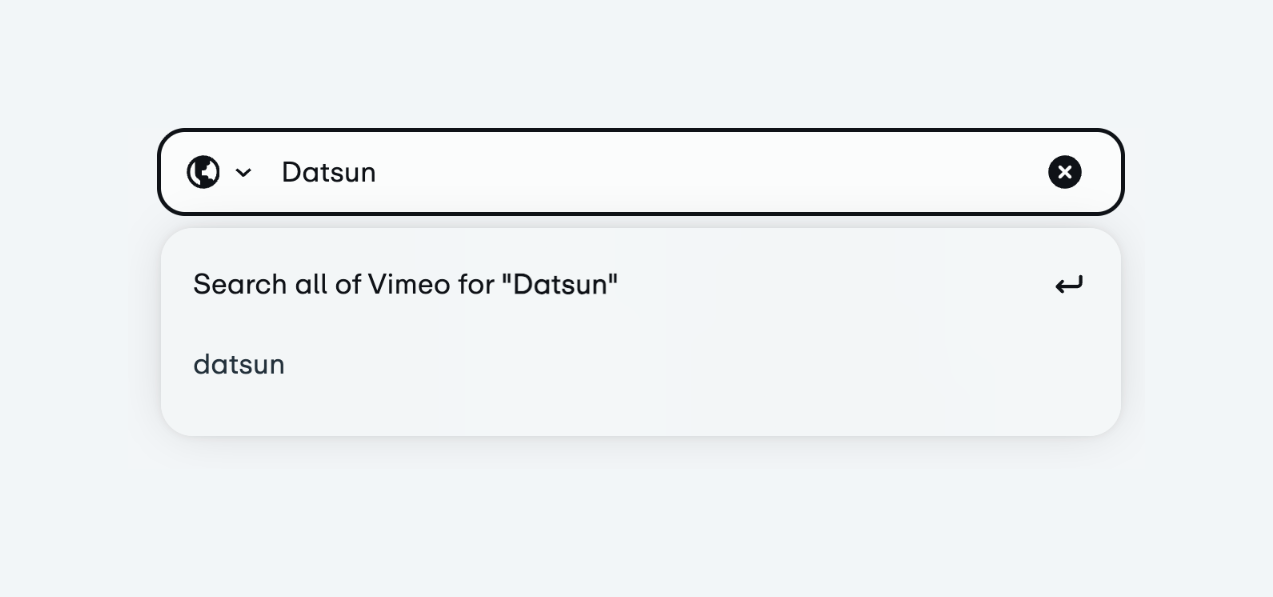Open the scope selector beside the globe
Viewport: 1273px width, 597px height.
[243, 173]
